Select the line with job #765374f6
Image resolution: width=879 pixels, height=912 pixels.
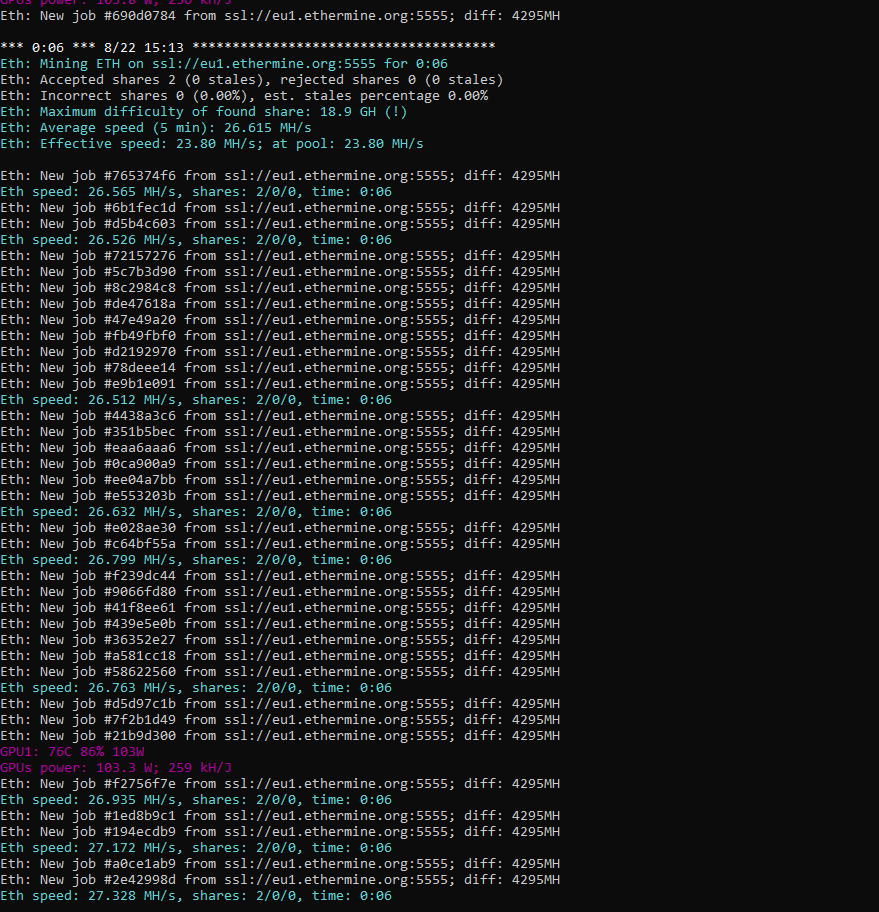pyautogui.click(x=280, y=176)
